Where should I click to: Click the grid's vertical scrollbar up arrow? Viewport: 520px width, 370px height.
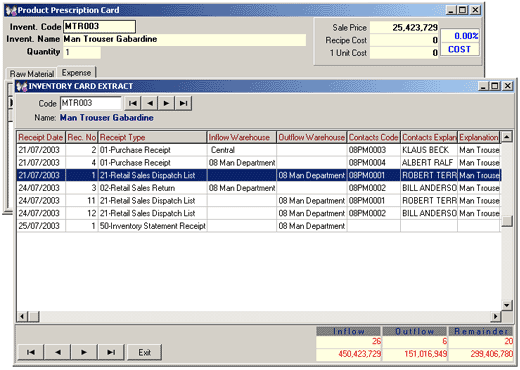click(507, 137)
